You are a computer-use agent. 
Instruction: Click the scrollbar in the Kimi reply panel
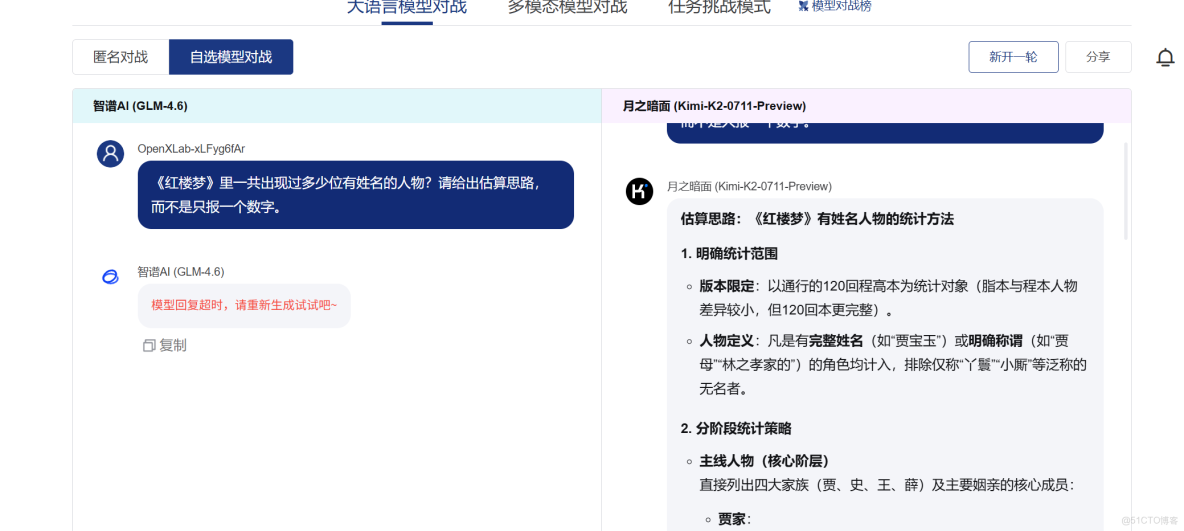(1125, 191)
